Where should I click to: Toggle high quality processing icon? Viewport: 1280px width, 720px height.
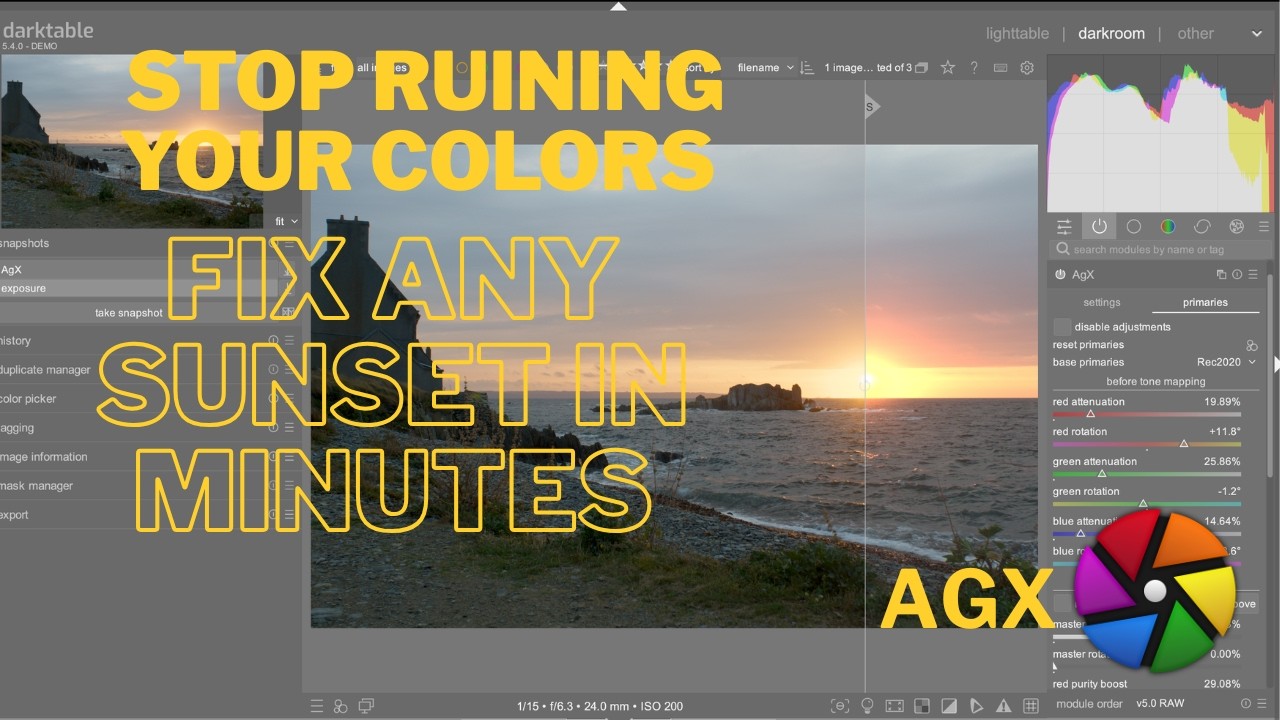[x=895, y=706]
